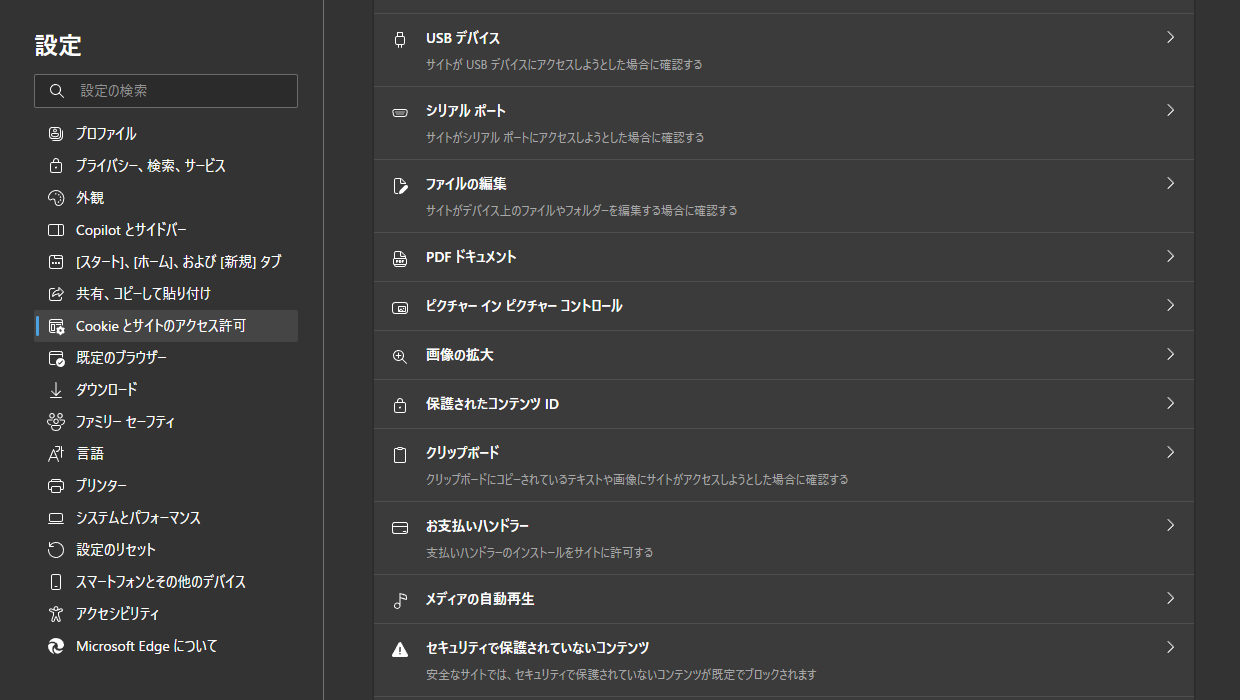Click the 設定の検索 search field
This screenshot has width=1240, height=700.
coord(166,91)
